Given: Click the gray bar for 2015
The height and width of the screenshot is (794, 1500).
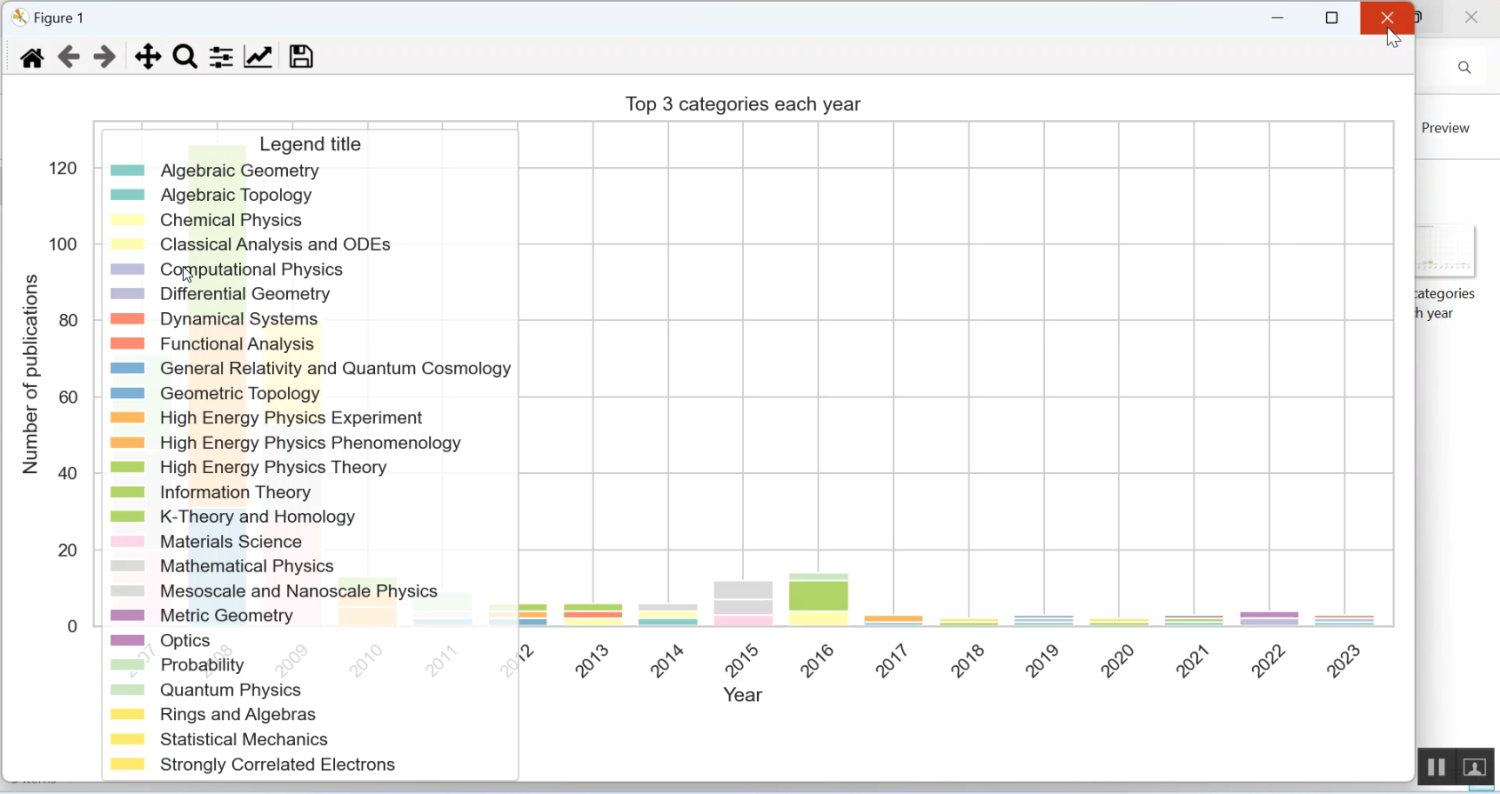Looking at the screenshot, I should [743, 597].
